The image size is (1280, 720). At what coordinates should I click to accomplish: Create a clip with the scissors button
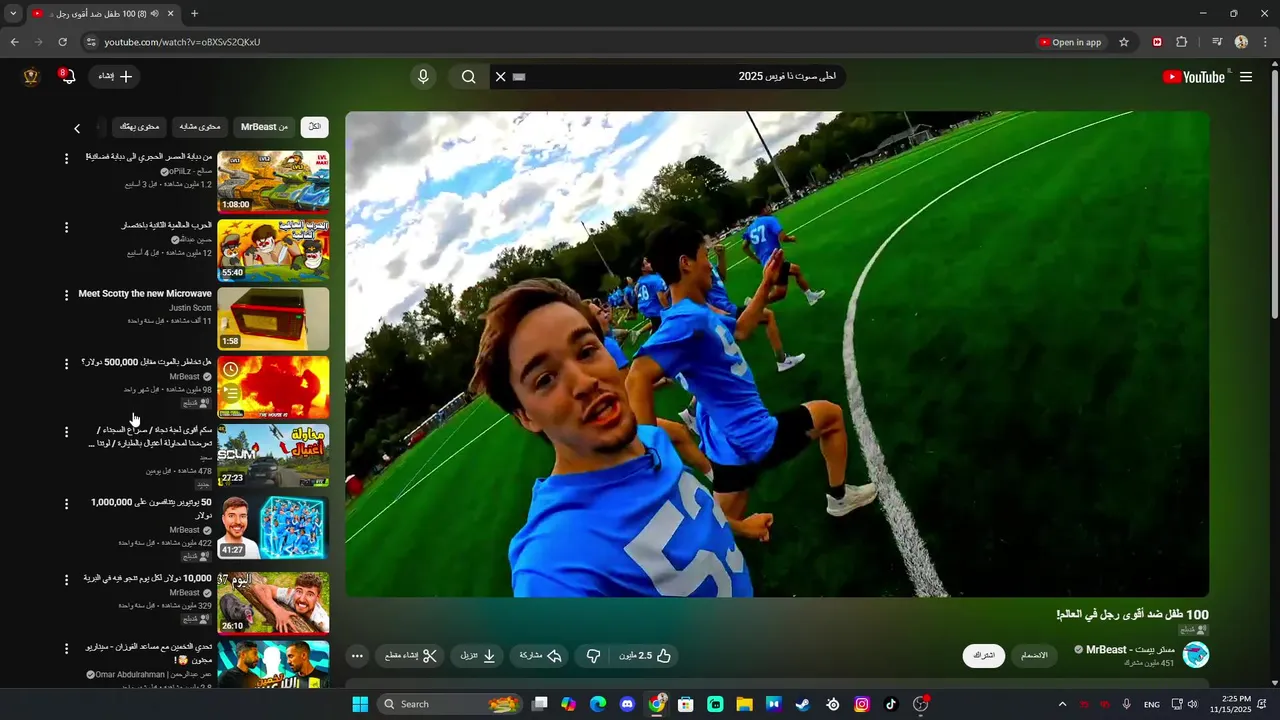tap(411, 656)
